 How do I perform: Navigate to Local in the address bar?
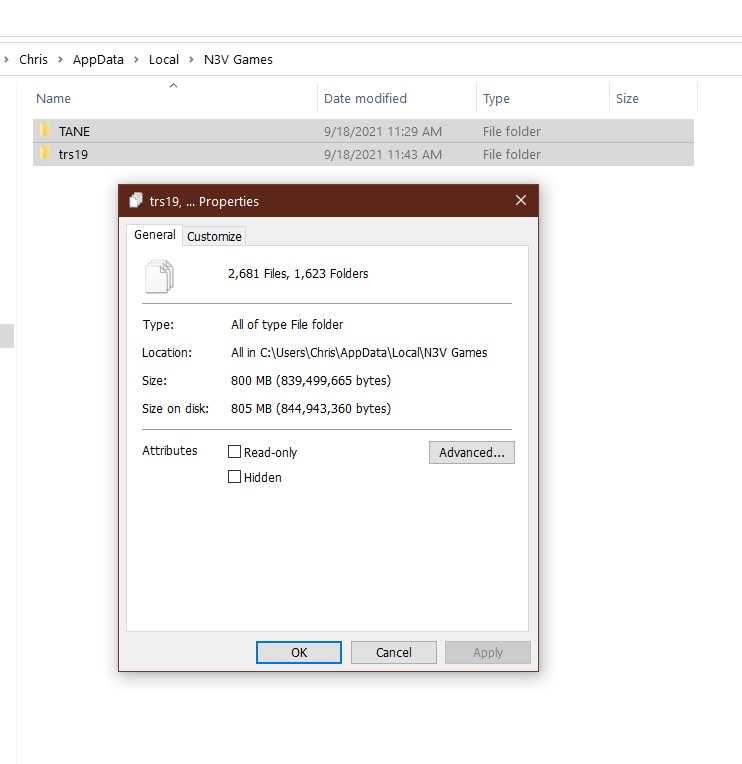point(164,59)
